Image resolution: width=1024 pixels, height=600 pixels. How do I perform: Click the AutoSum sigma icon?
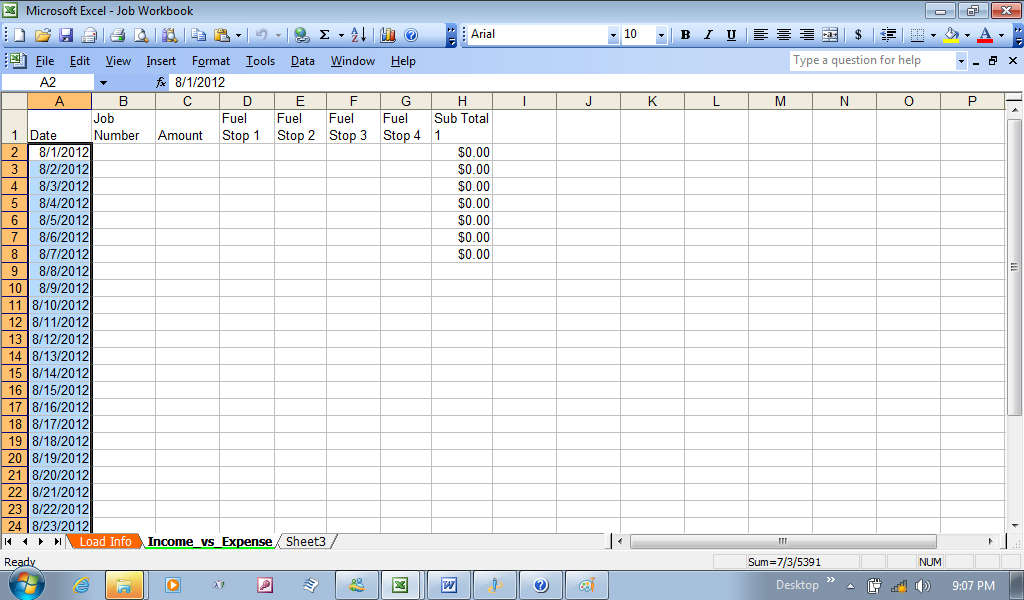pos(324,35)
